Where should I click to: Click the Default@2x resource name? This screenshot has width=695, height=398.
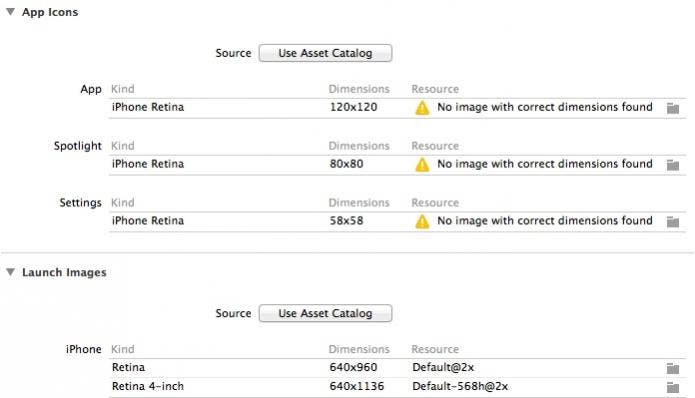[x=443, y=367]
